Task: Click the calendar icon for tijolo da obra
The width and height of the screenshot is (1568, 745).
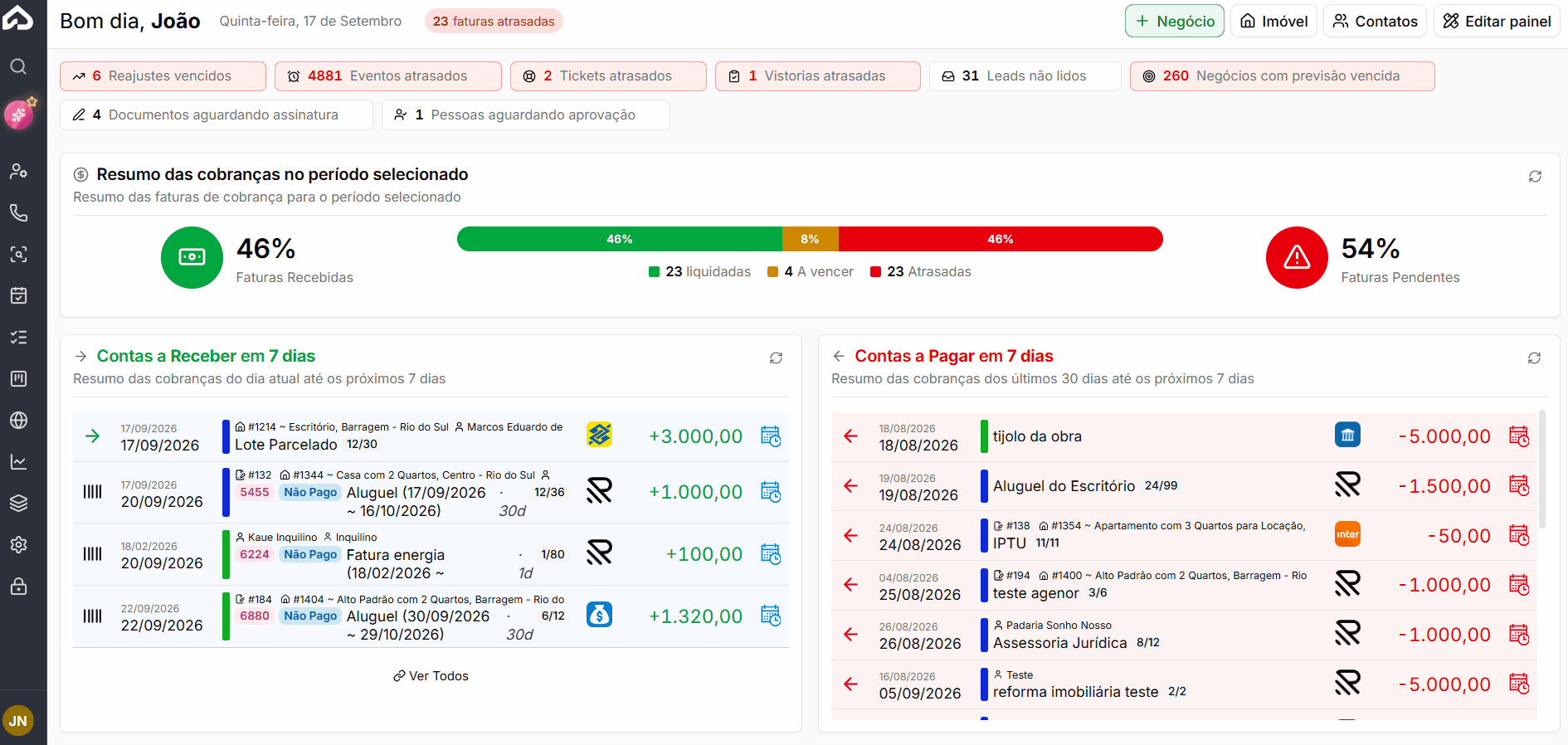Action: tap(1519, 436)
